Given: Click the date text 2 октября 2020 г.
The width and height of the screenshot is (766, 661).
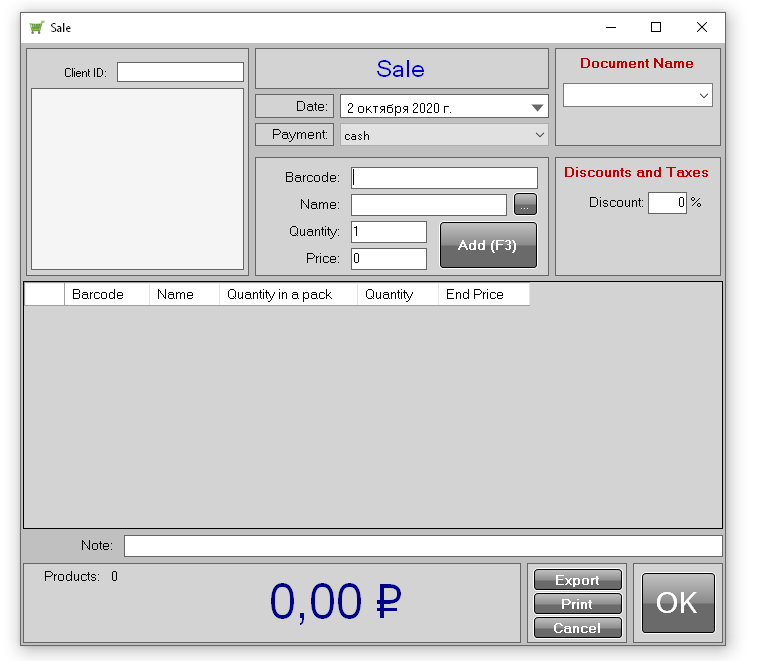Looking at the screenshot, I should click(x=399, y=108).
